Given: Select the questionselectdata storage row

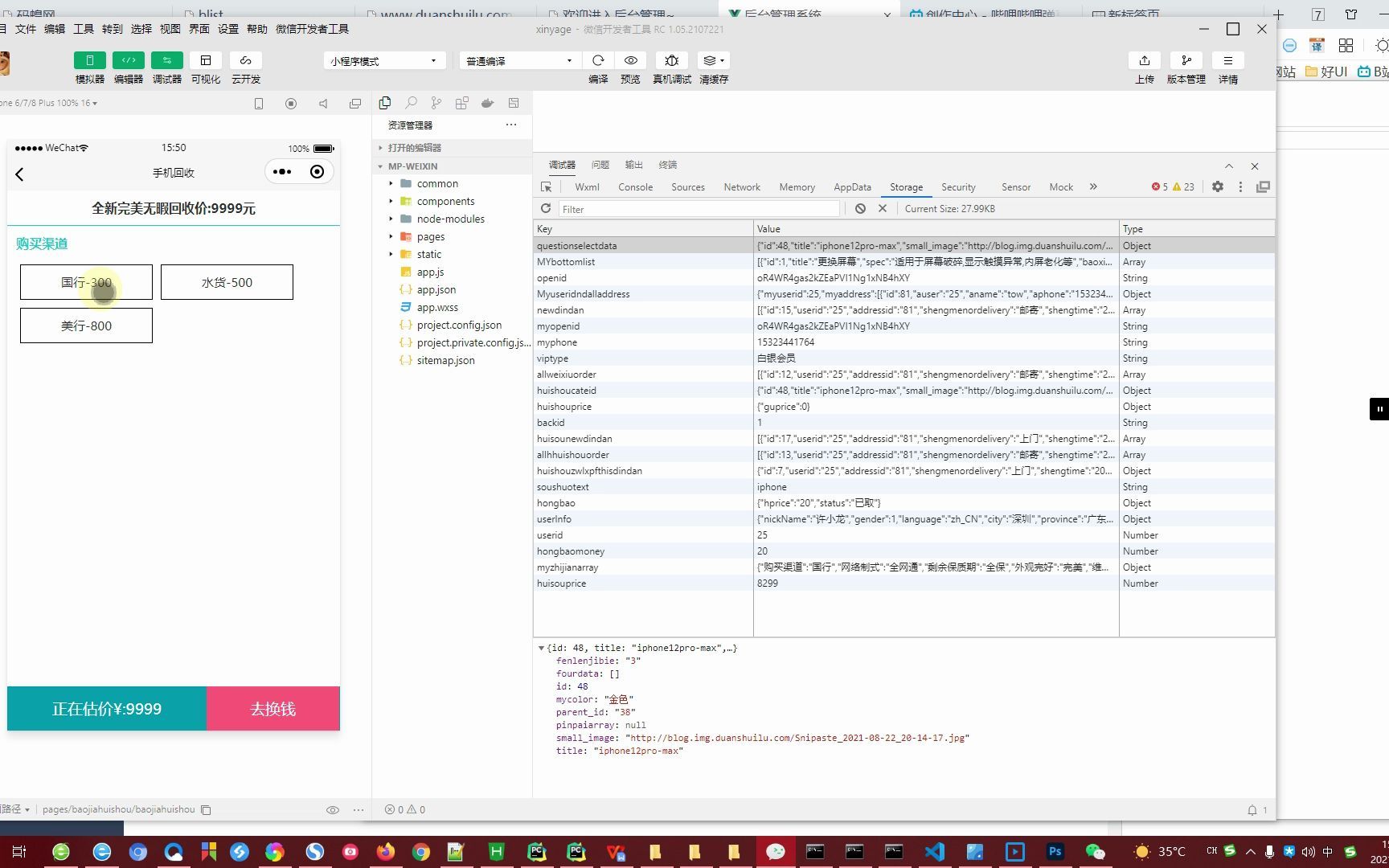Looking at the screenshot, I should tap(903, 246).
